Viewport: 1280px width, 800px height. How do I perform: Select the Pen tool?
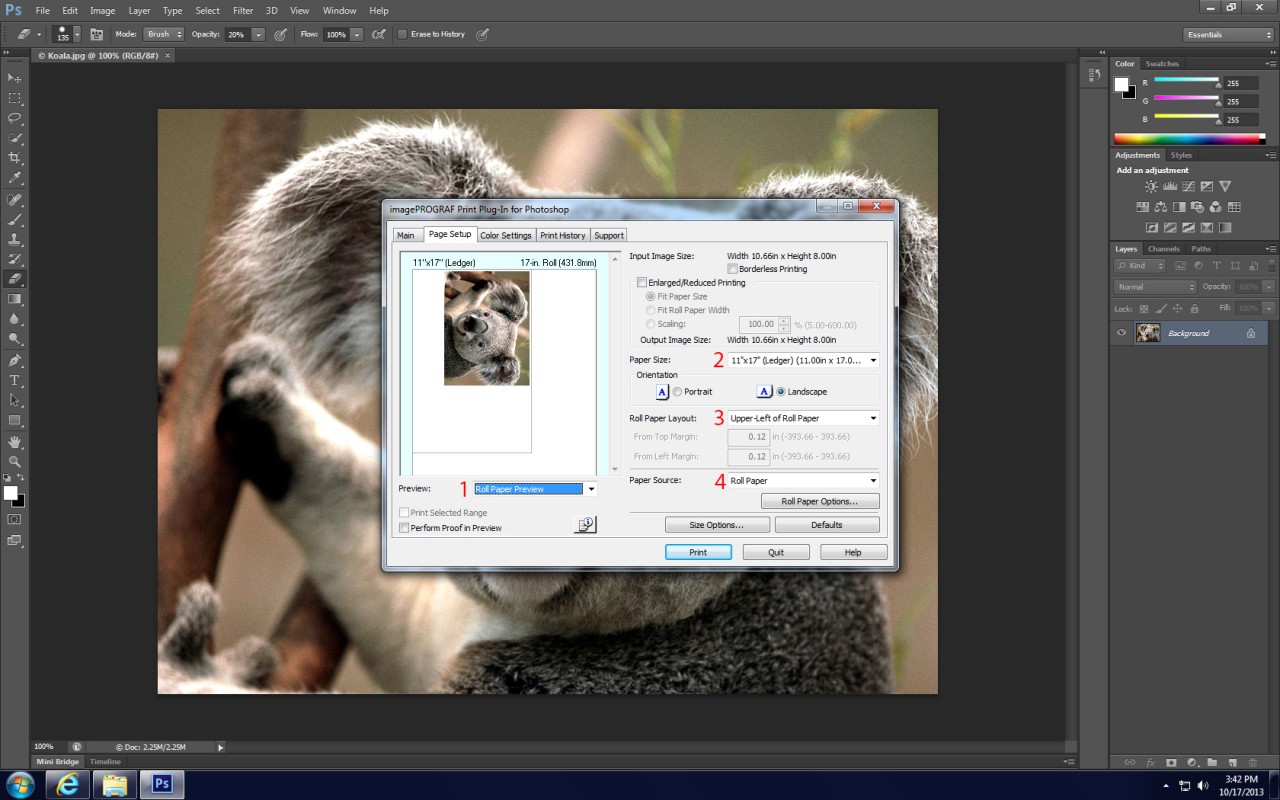coord(15,361)
